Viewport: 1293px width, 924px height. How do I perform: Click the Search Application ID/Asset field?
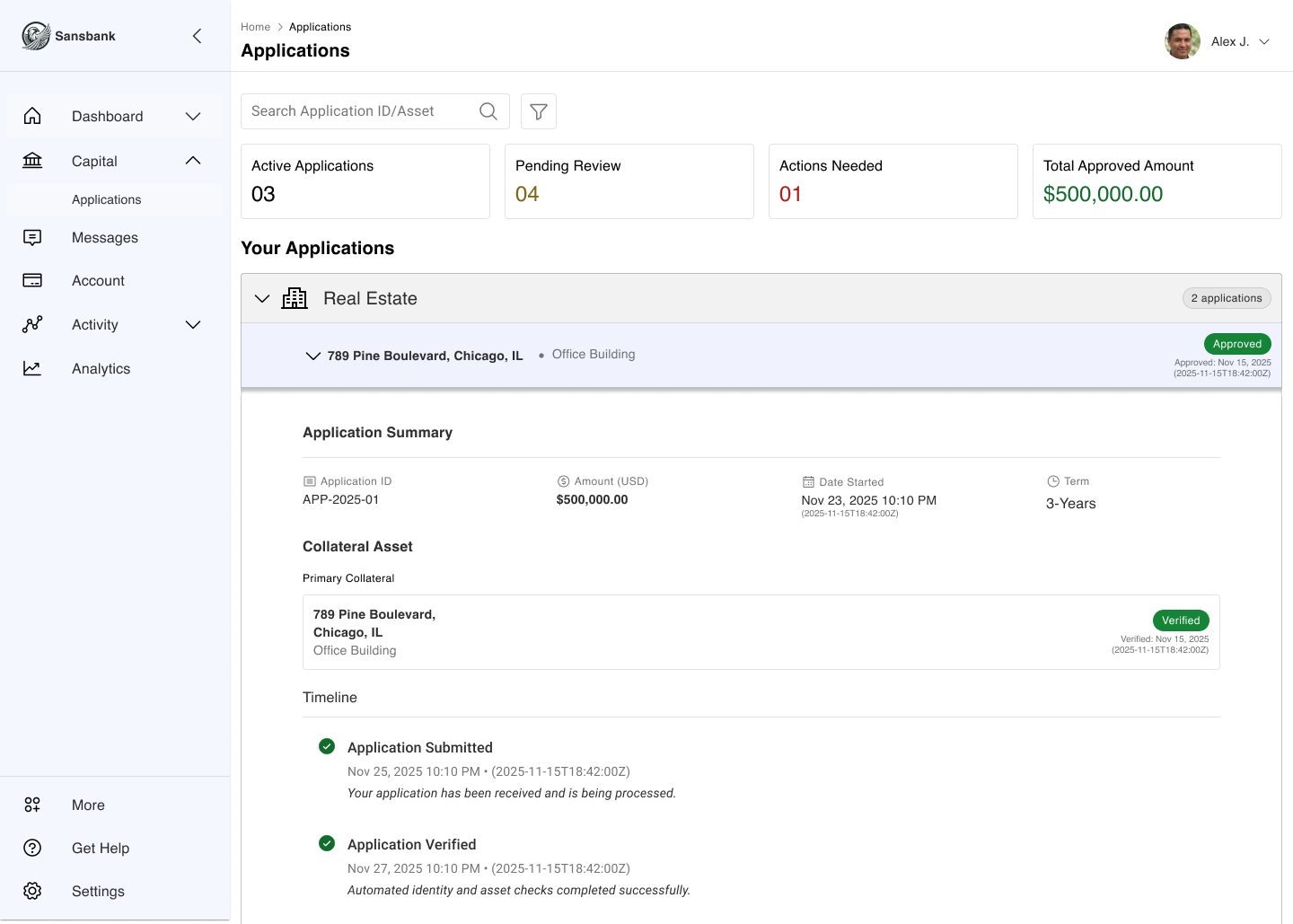tap(359, 110)
